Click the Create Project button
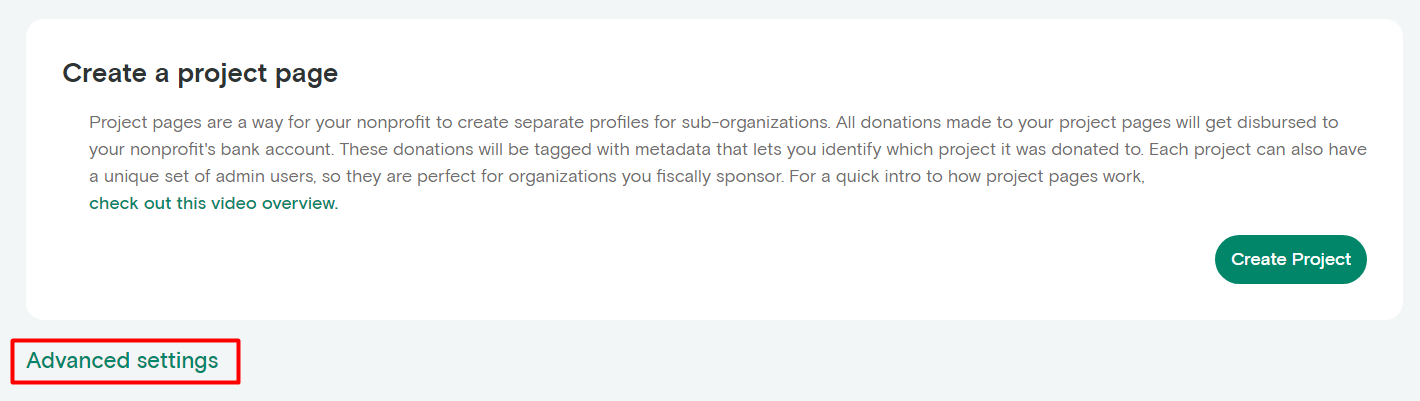The width and height of the screenshot is (1420, 401). click(1290, 259)
